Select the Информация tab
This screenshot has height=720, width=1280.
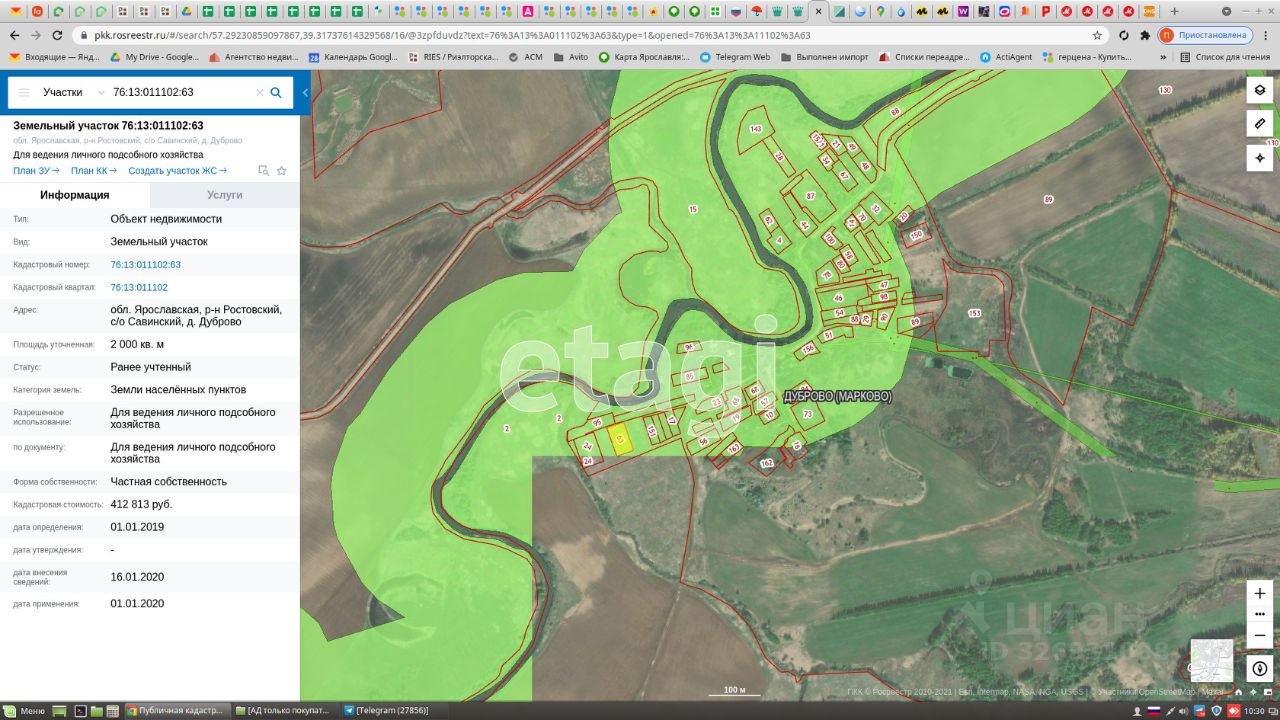coord(74,195)
